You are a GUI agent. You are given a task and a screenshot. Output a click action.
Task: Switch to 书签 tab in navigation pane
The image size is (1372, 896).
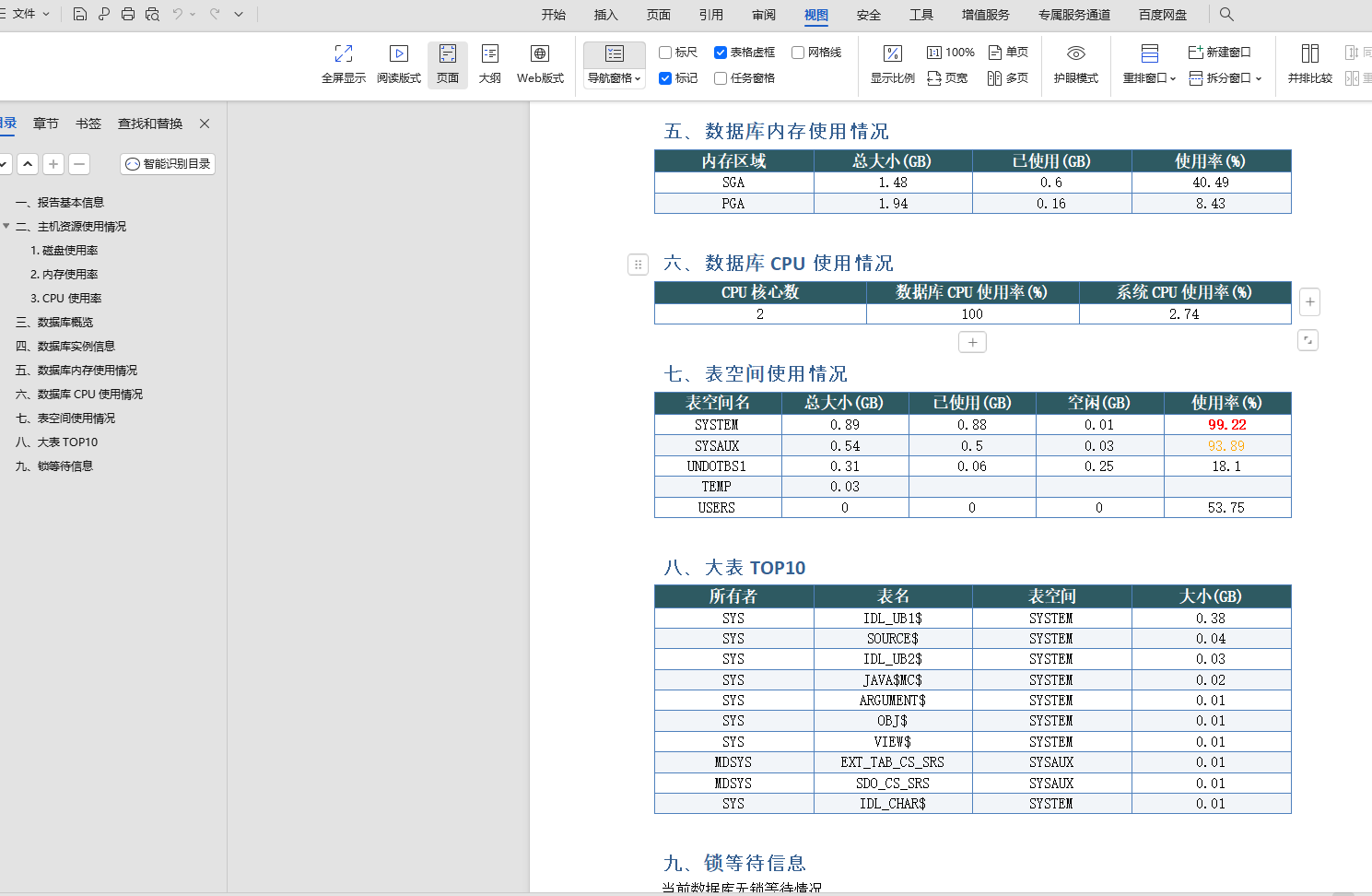pos(88,124)
